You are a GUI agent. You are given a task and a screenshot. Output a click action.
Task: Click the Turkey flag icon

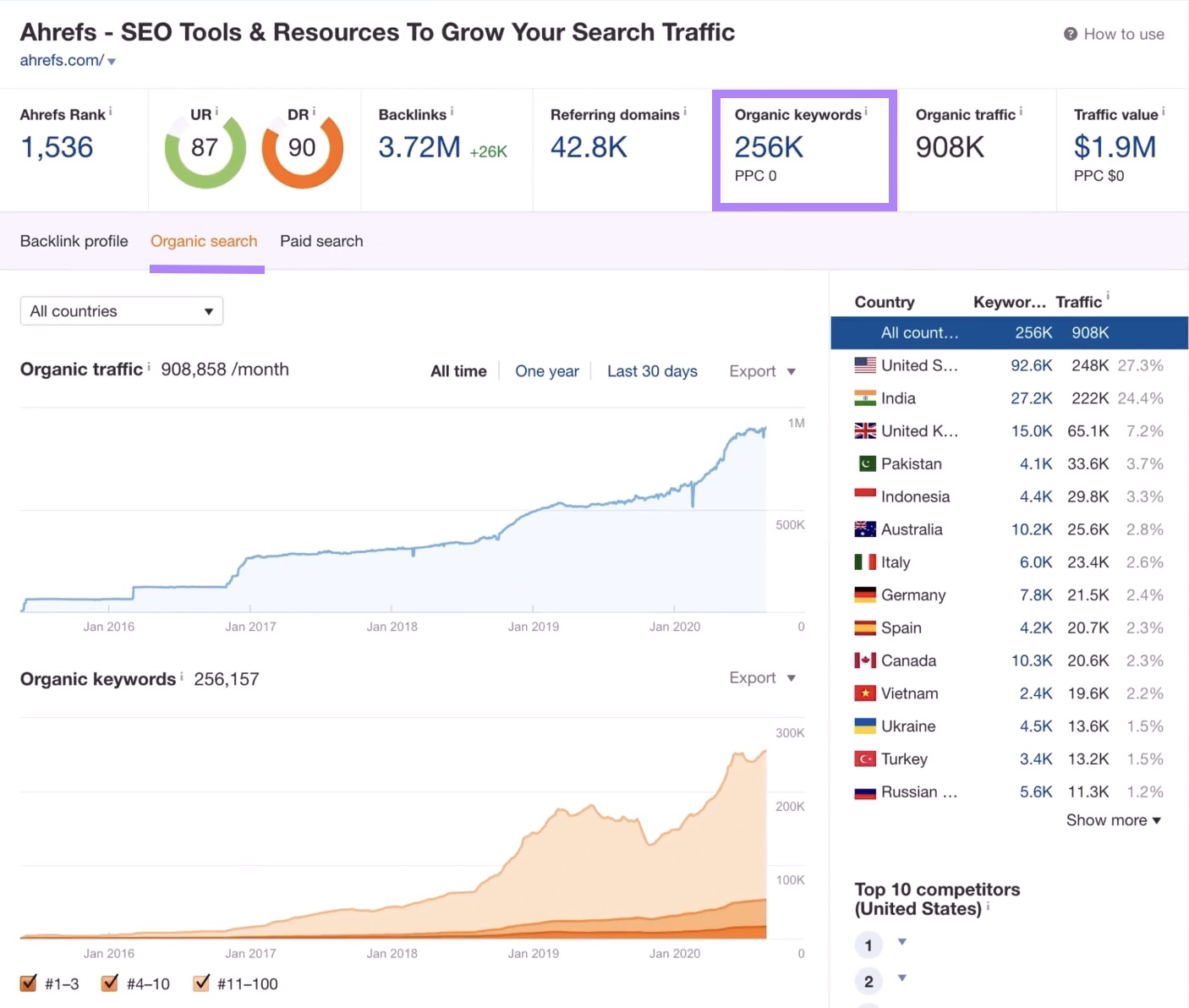point(865,759)
